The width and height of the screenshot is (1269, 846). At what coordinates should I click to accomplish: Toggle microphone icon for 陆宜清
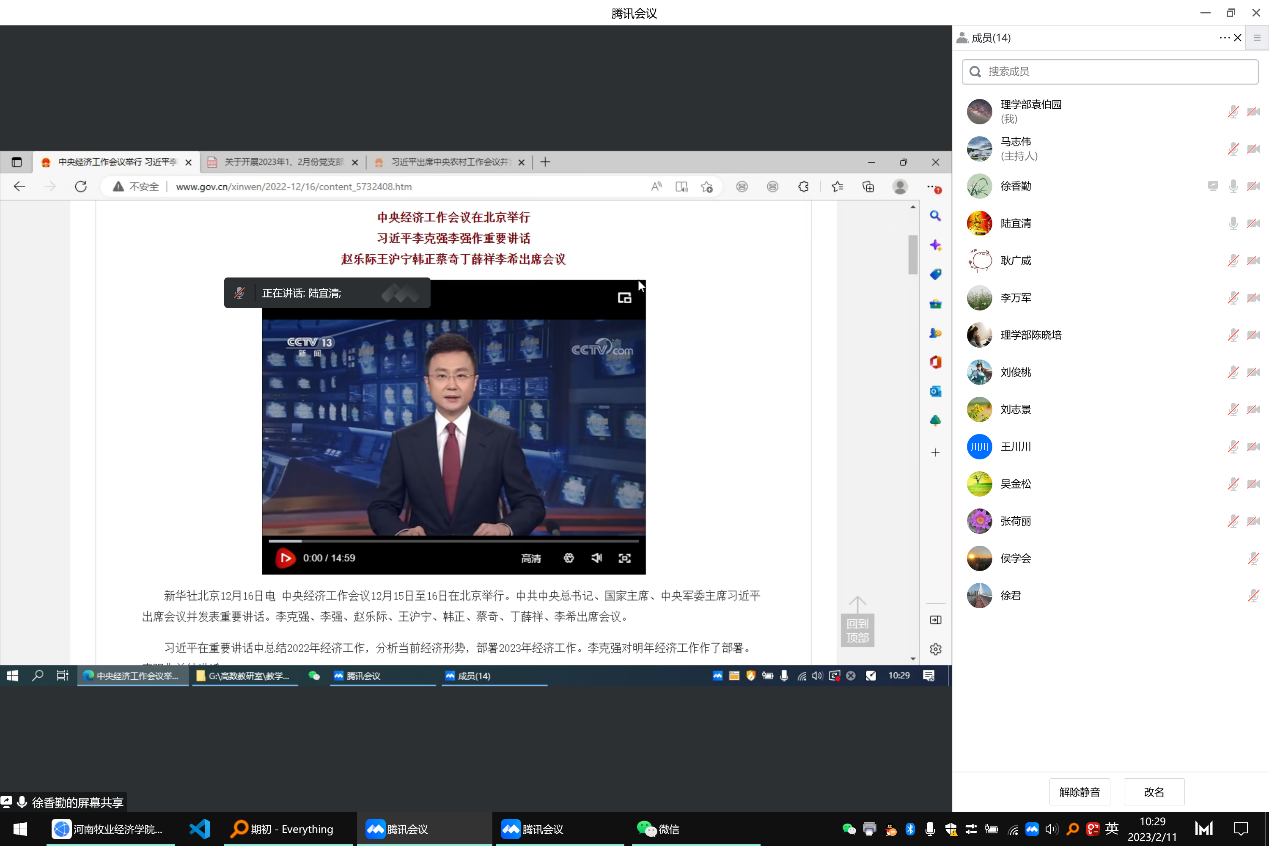1233,223
